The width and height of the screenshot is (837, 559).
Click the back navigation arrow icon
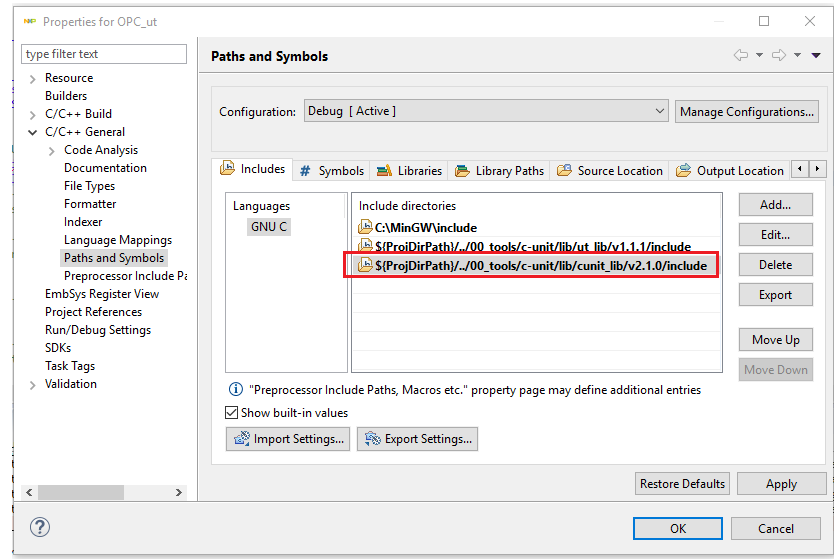[x=741, y=56]
